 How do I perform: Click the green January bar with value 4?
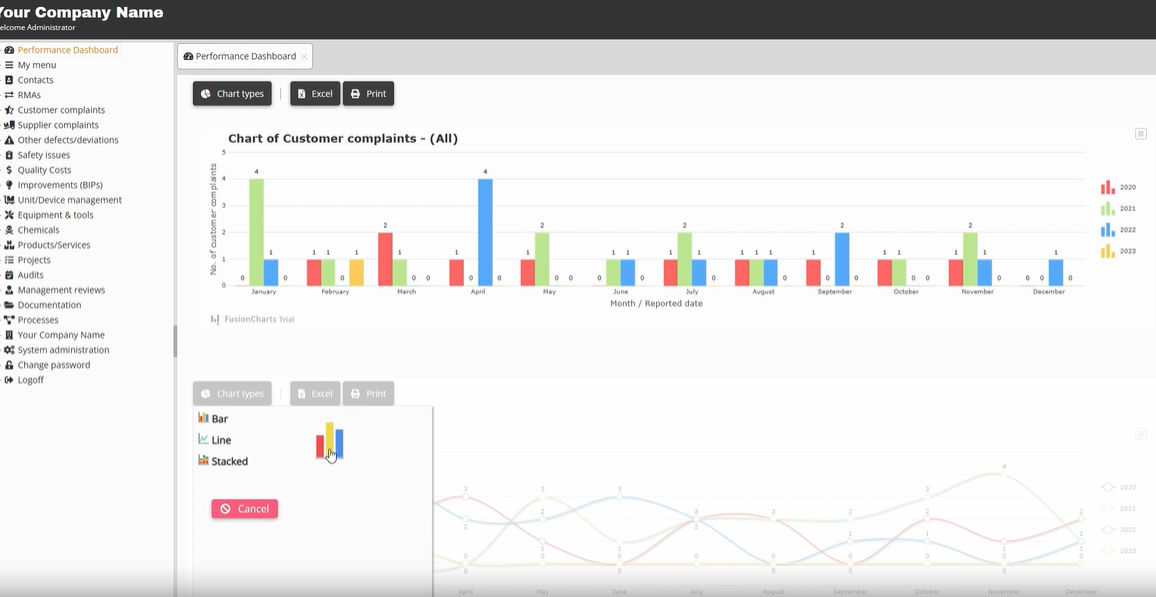[x=257, y=232]
